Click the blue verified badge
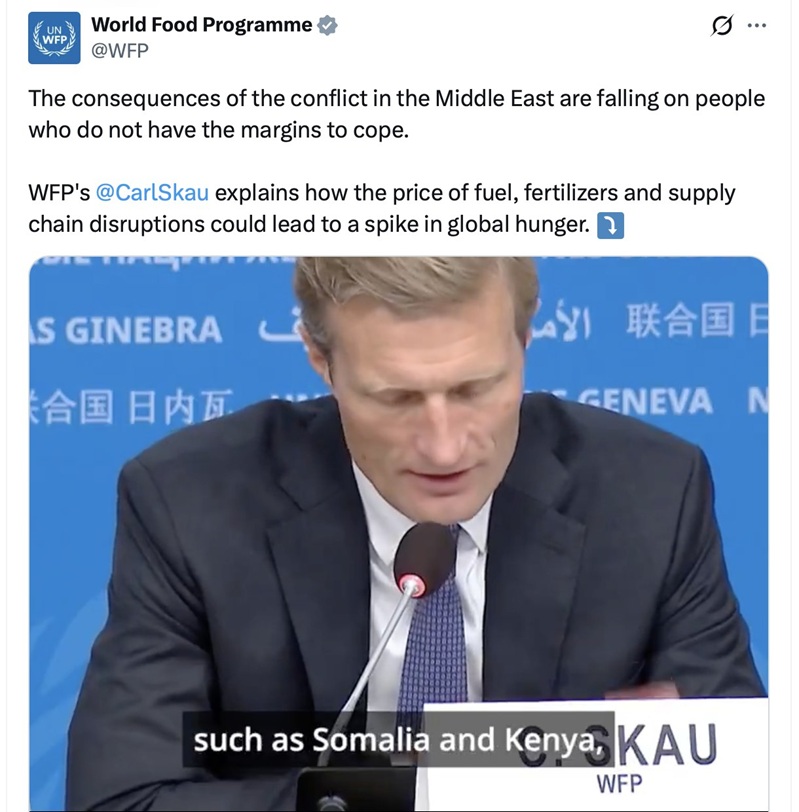The height and width of the screenshot is (812, 799). [327, 25]
